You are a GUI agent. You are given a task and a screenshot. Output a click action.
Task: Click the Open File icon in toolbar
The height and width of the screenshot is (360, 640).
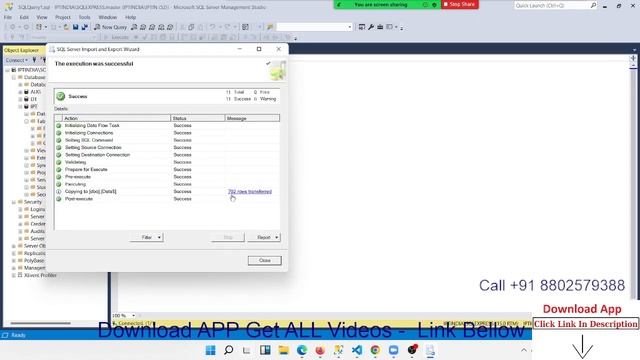pos(66,27)
